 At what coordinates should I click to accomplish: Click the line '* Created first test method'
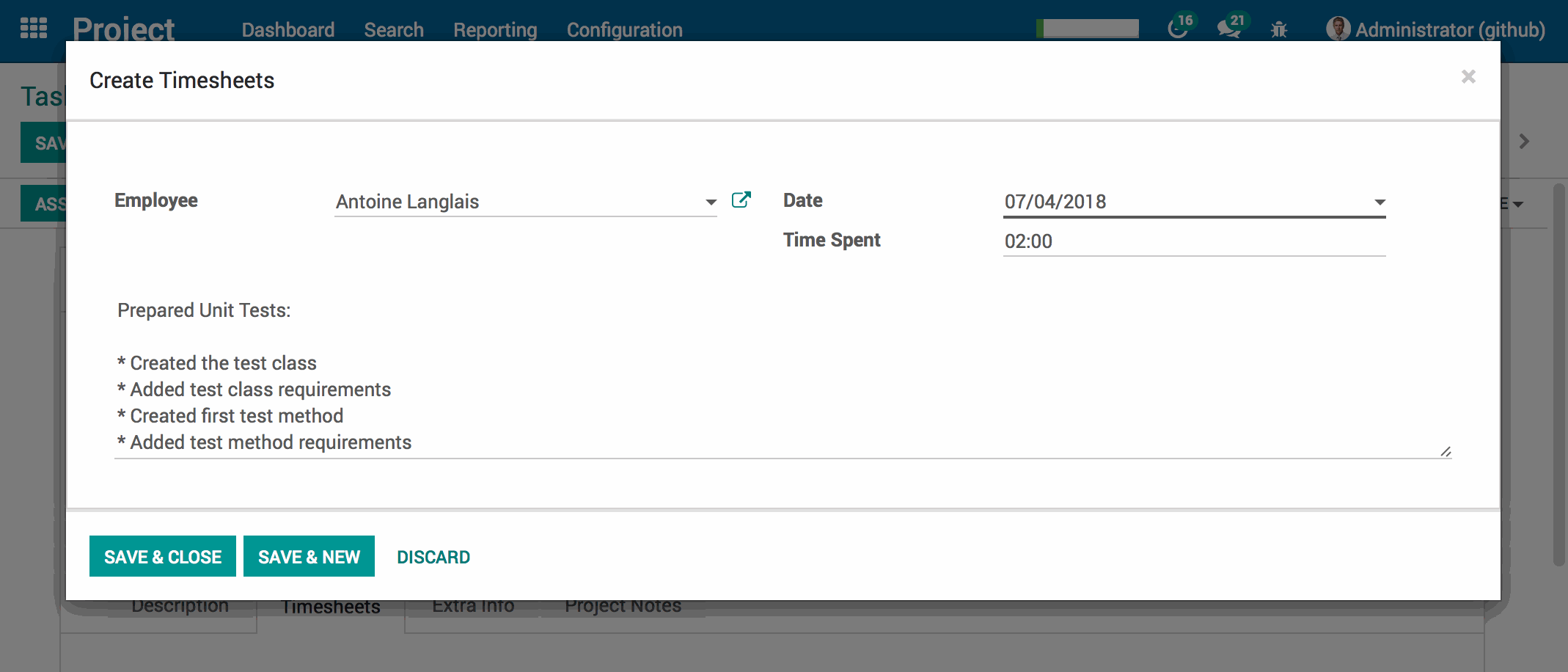click(230, 416)
